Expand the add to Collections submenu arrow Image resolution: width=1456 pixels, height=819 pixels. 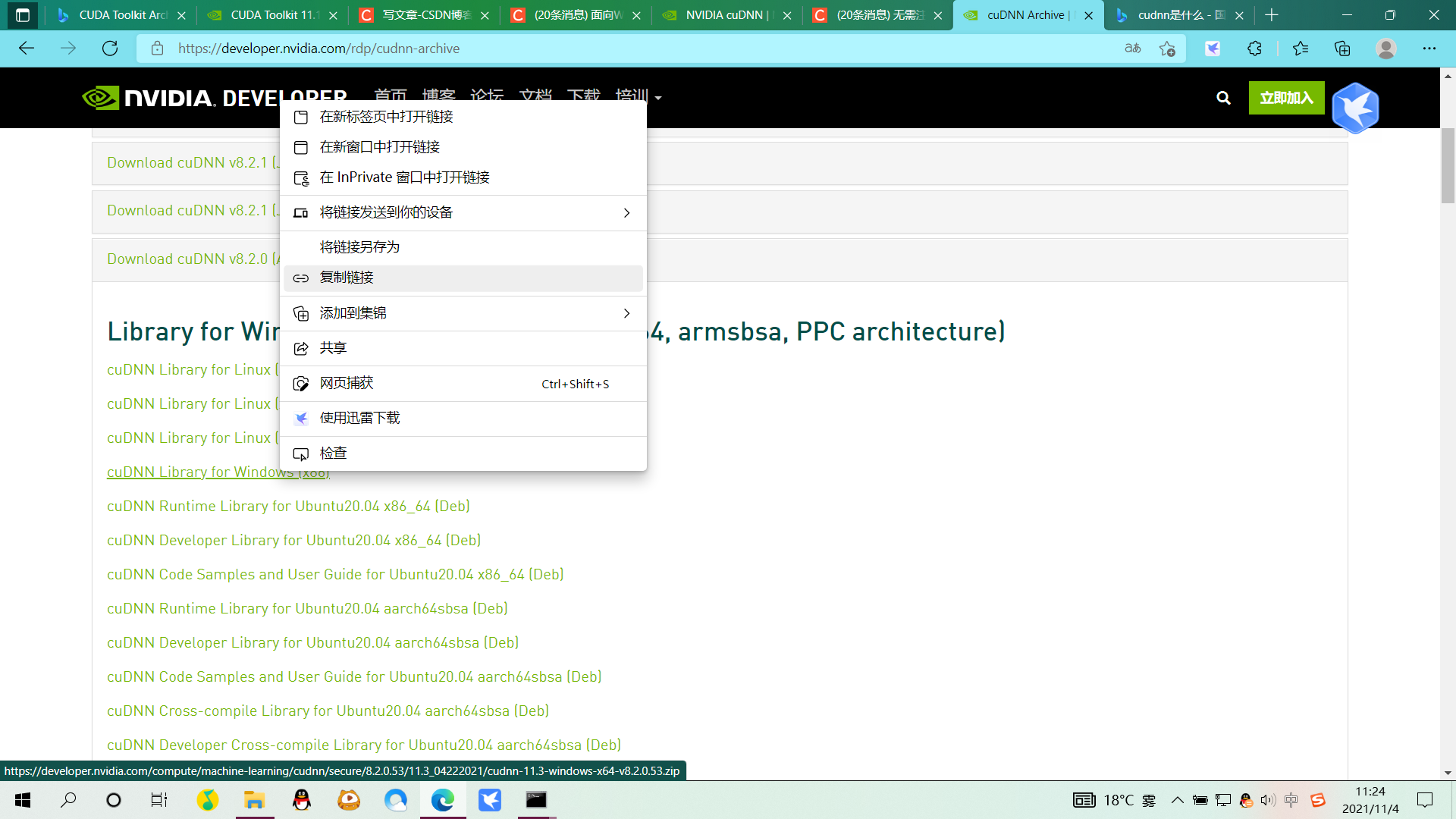tap(626, 313)
